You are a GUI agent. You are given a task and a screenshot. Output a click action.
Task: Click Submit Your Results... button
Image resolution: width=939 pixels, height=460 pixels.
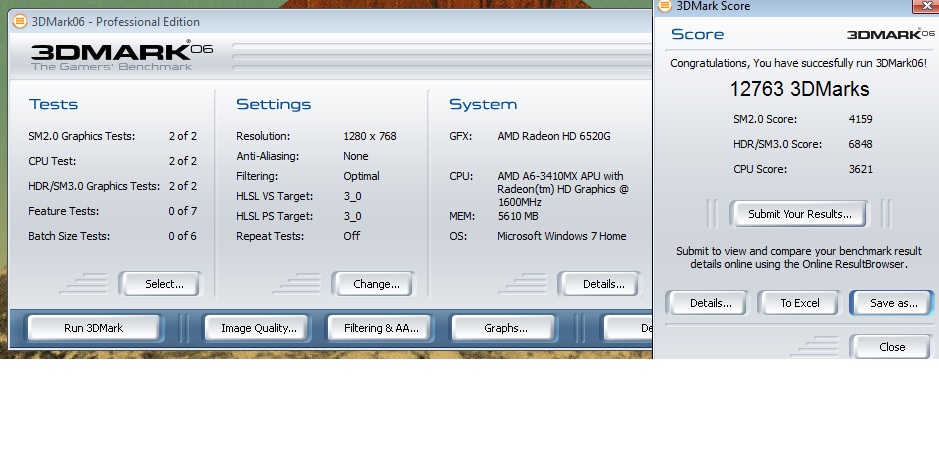tap(798, 214)
